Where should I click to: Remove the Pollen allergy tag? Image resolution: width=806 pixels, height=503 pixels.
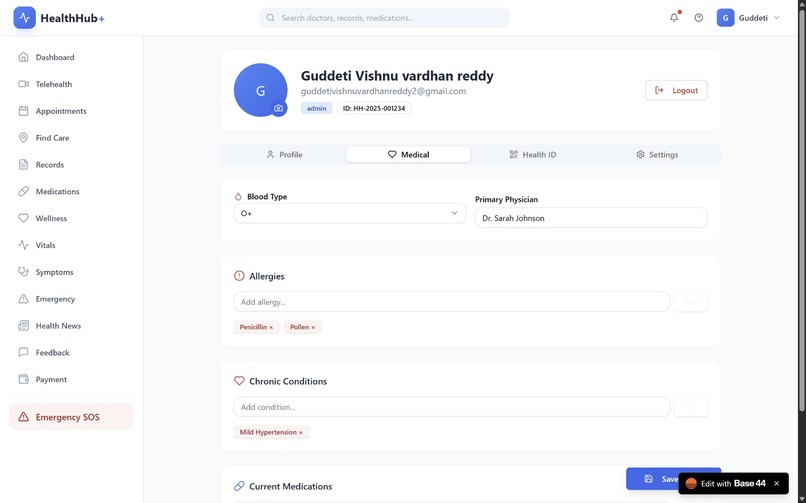pyautogui.click(x=313, y=327)
